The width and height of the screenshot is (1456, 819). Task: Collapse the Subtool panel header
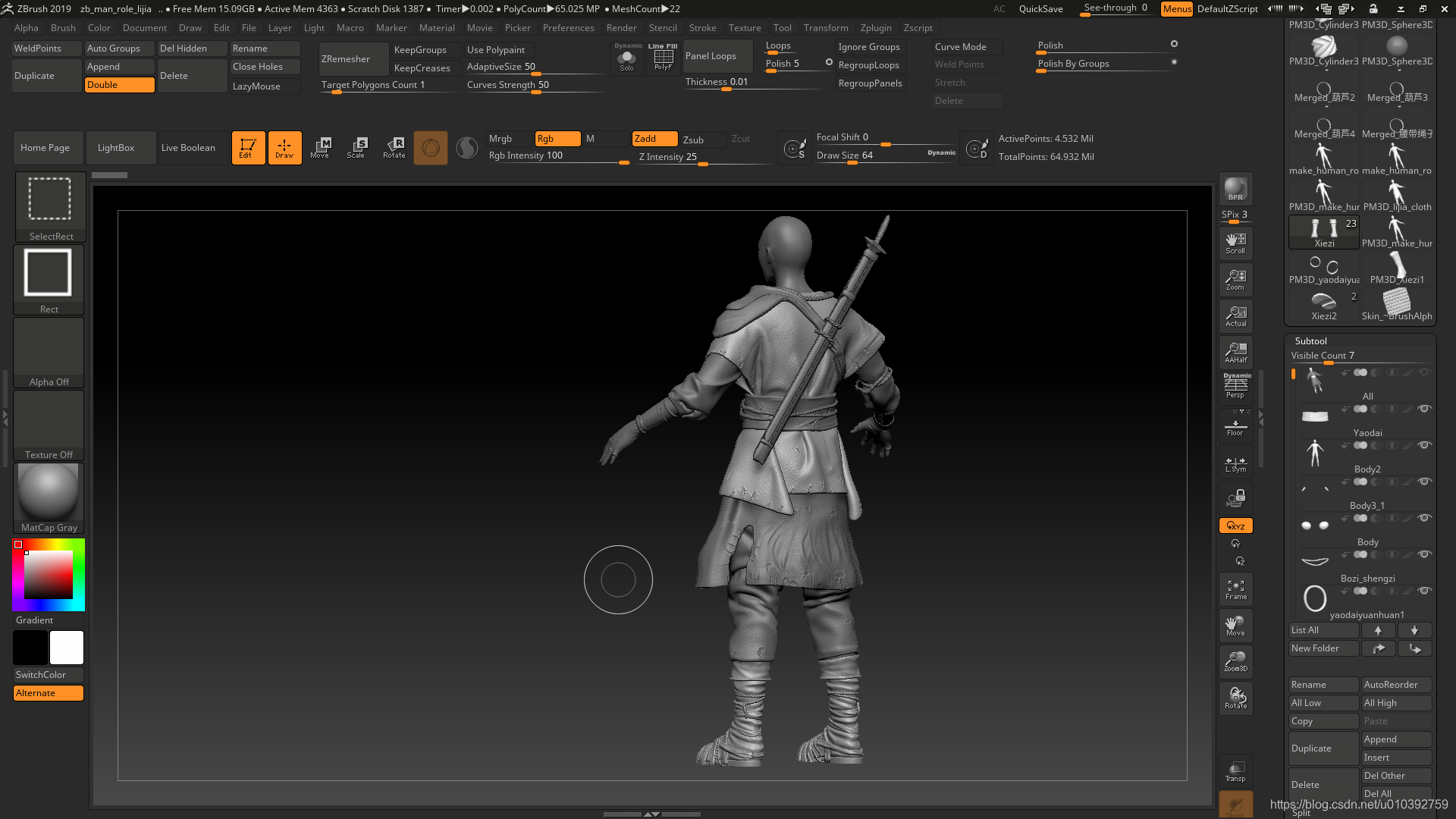click(1311, 340)
